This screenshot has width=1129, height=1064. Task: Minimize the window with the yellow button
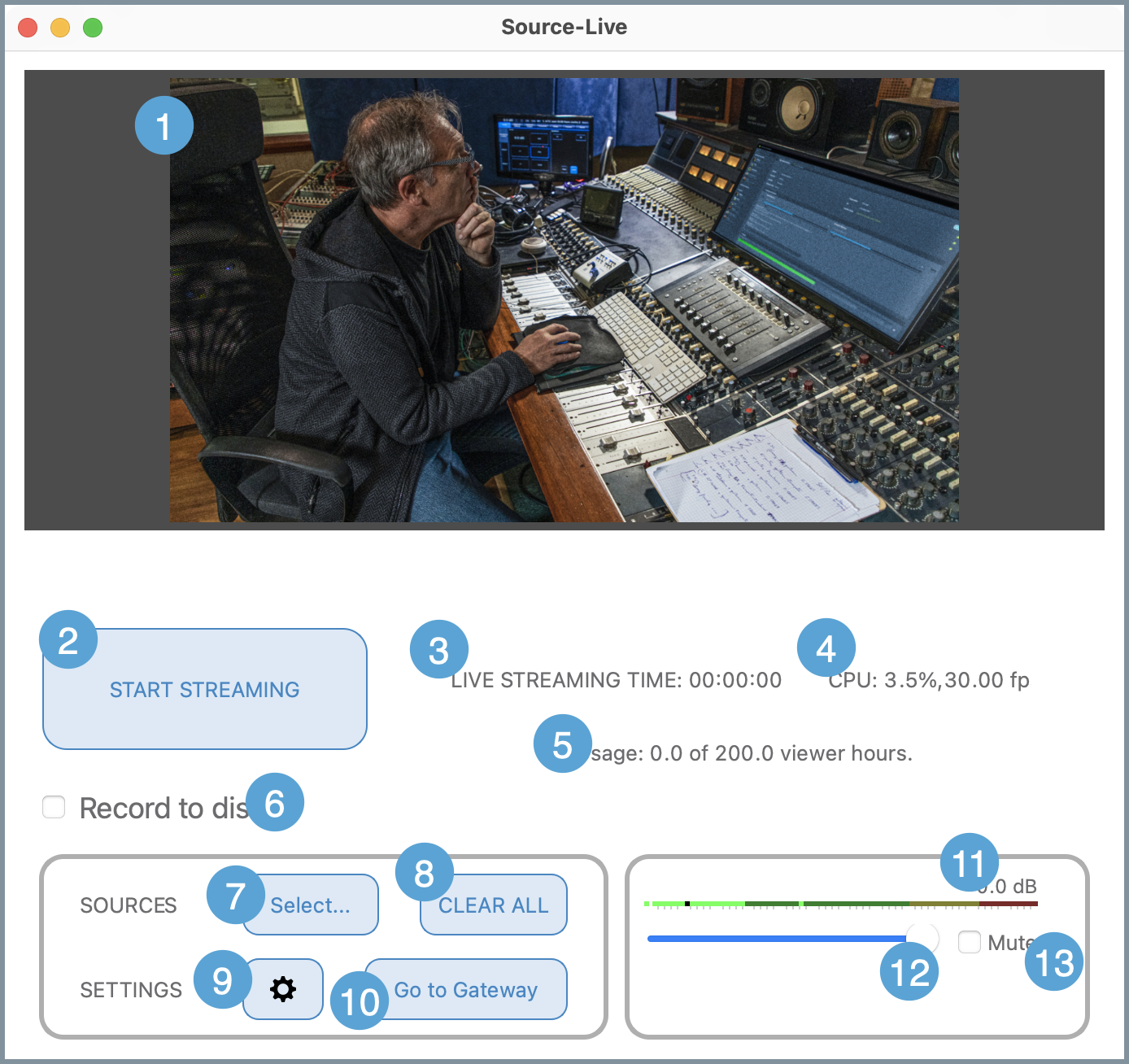pos(60,28)
